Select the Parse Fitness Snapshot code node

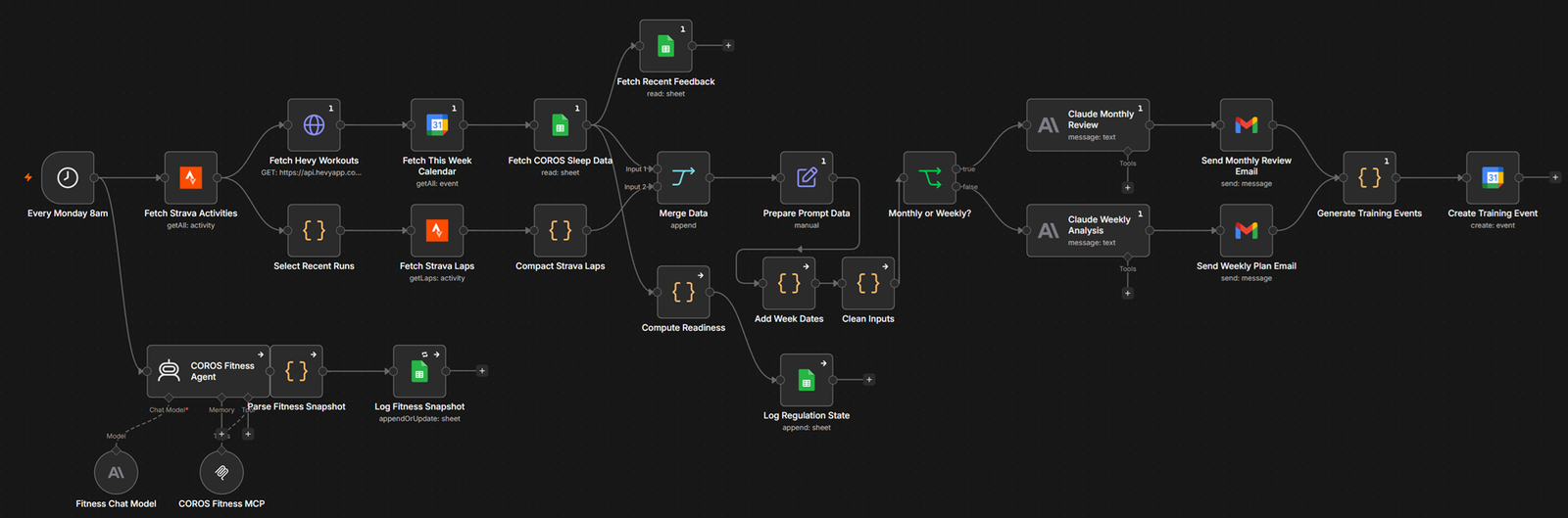[x=296, y=371]
